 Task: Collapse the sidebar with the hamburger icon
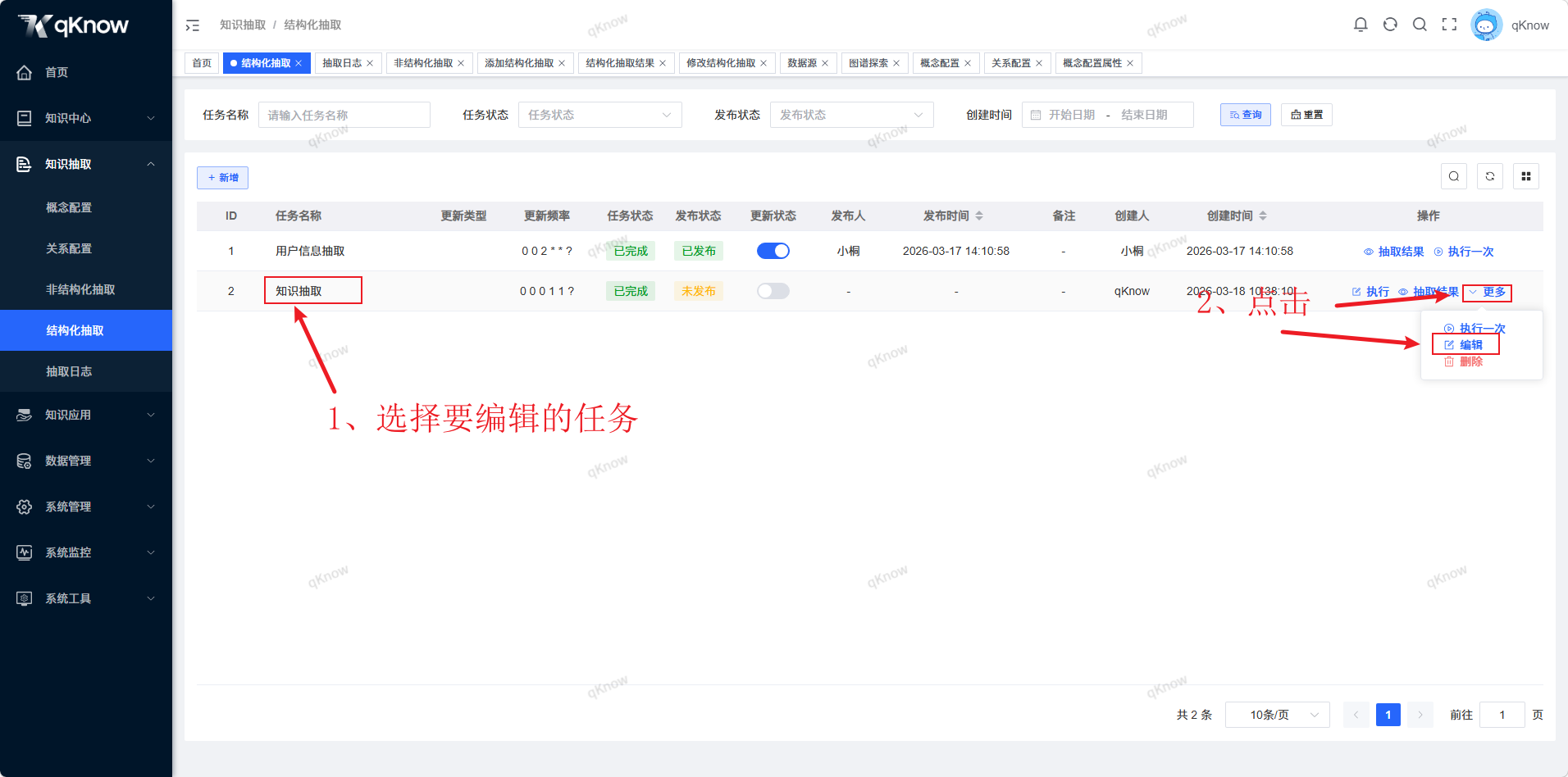coord(193,25)
